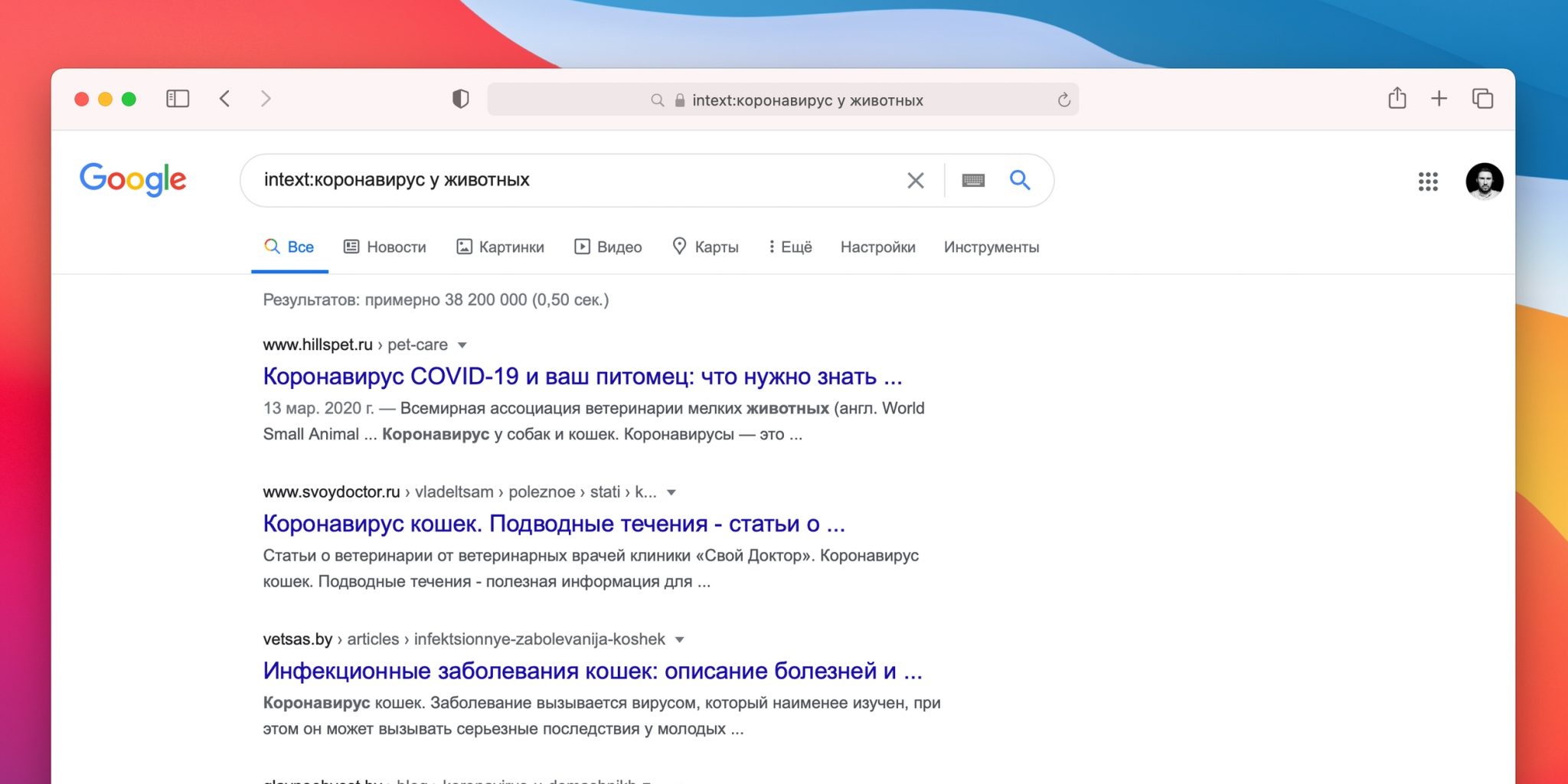The width and height of the screenshot is (1568, 784).
Task: Switch to the Новости tab
Action: [x=385, y=247]
